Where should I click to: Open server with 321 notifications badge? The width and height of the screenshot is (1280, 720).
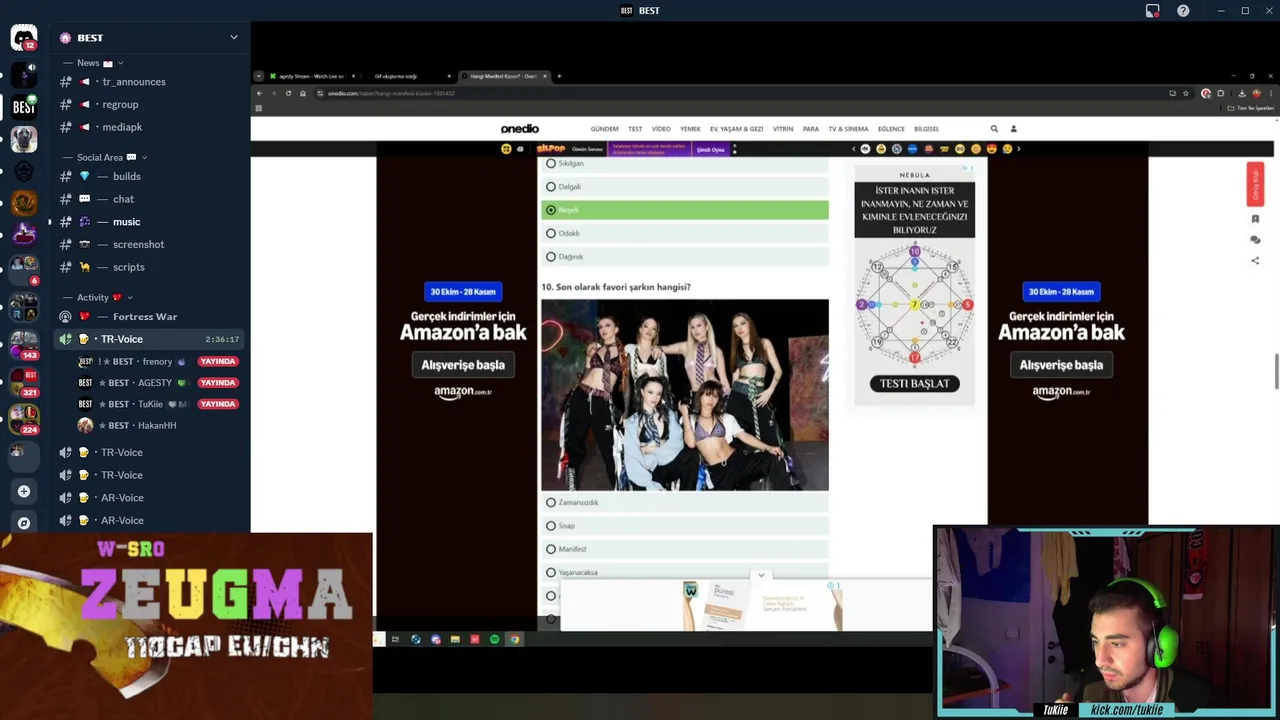tap(24, 382)
